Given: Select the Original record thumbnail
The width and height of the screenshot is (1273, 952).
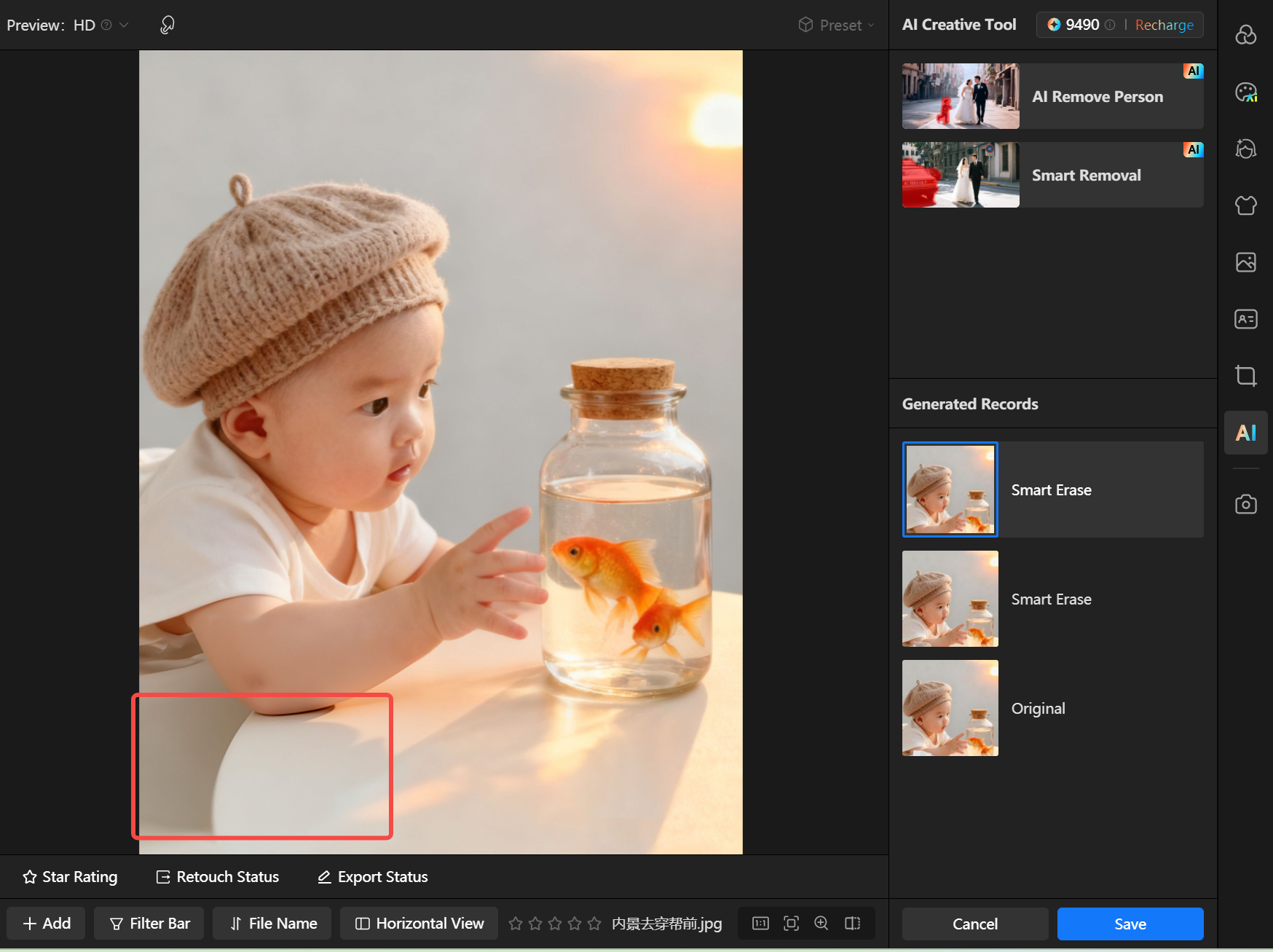Looking at the screenshot, I should [x=950, y=708].
